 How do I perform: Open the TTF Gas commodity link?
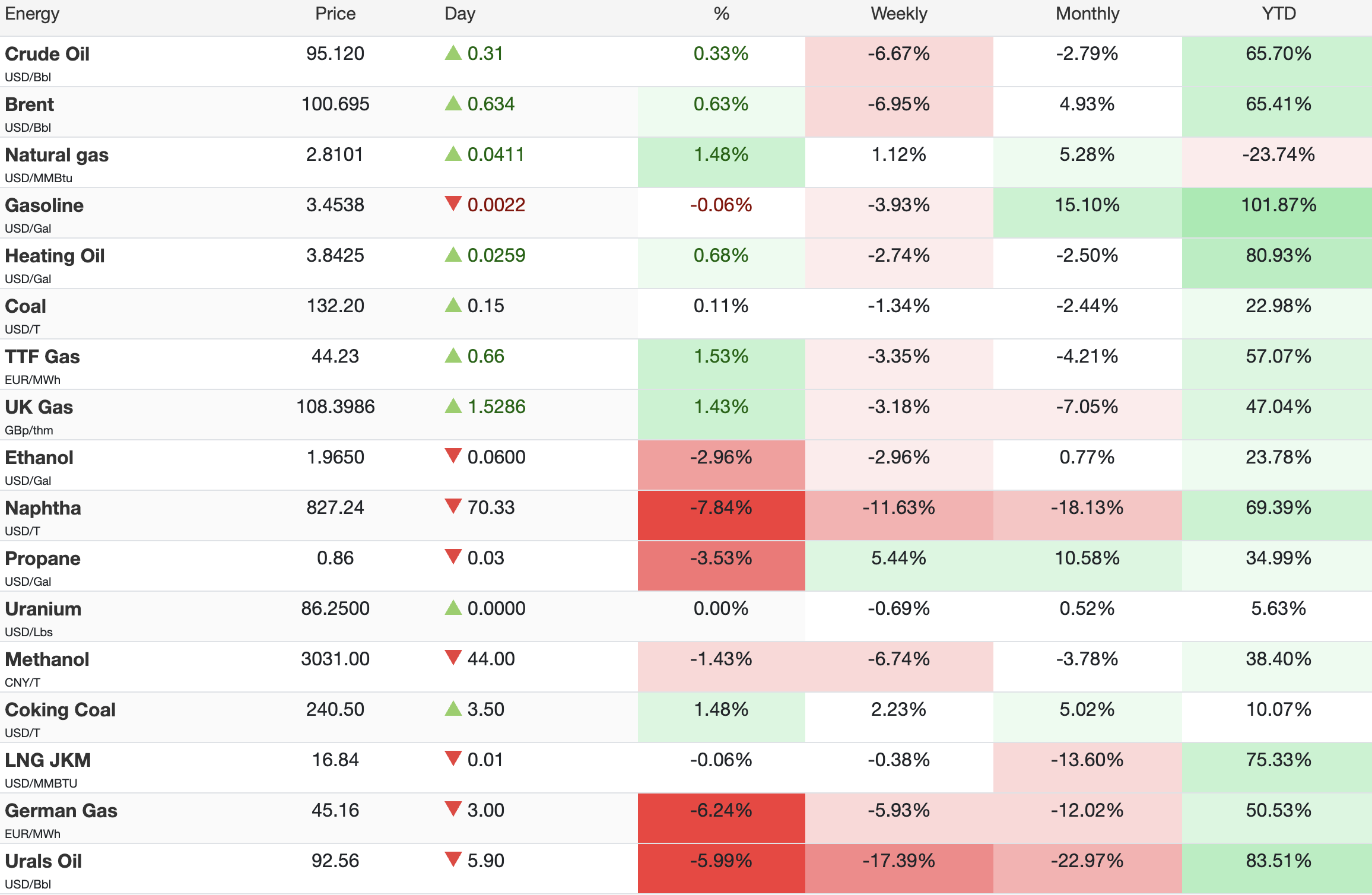[42, 357]
